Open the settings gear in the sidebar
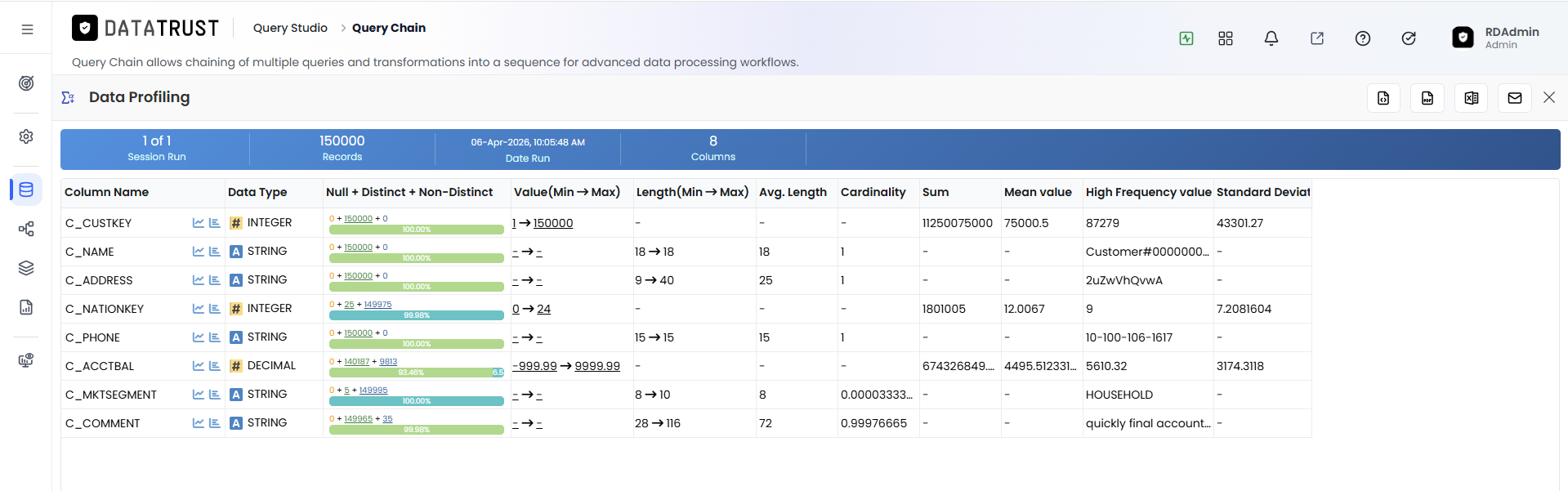This screenshot has width=1568, height=491. pyautogui.click(x=26, y=136)
